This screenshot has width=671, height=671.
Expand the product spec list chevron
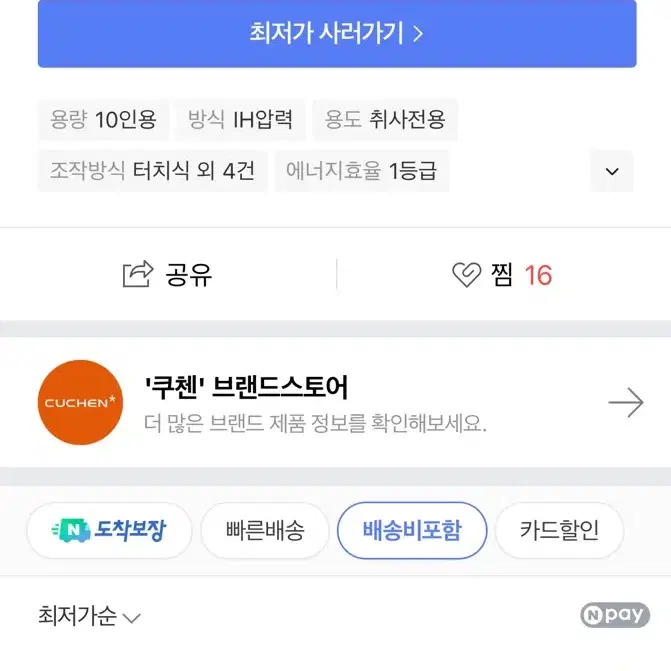612,171
